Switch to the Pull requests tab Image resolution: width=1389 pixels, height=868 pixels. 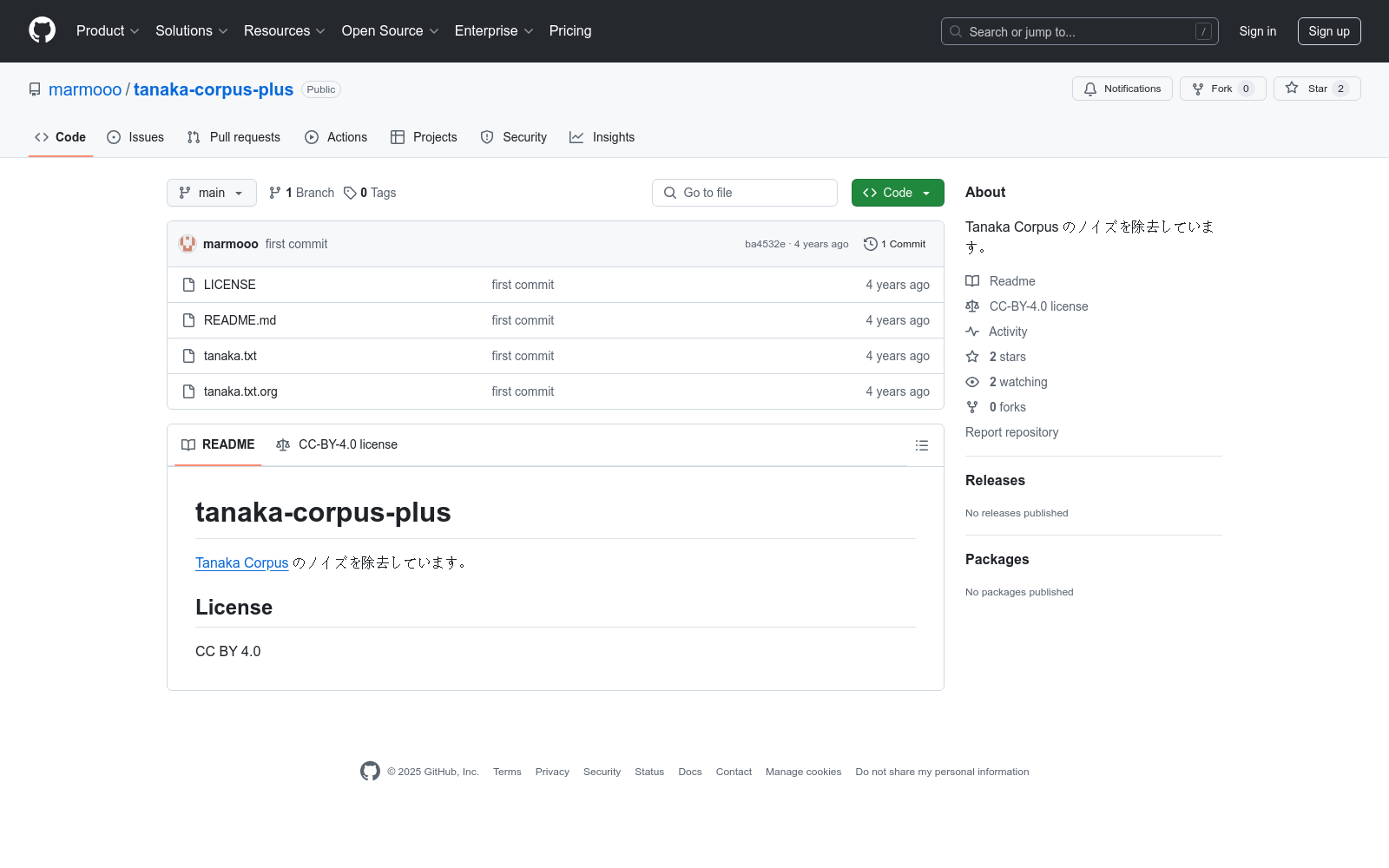click(x=234, y=137)
